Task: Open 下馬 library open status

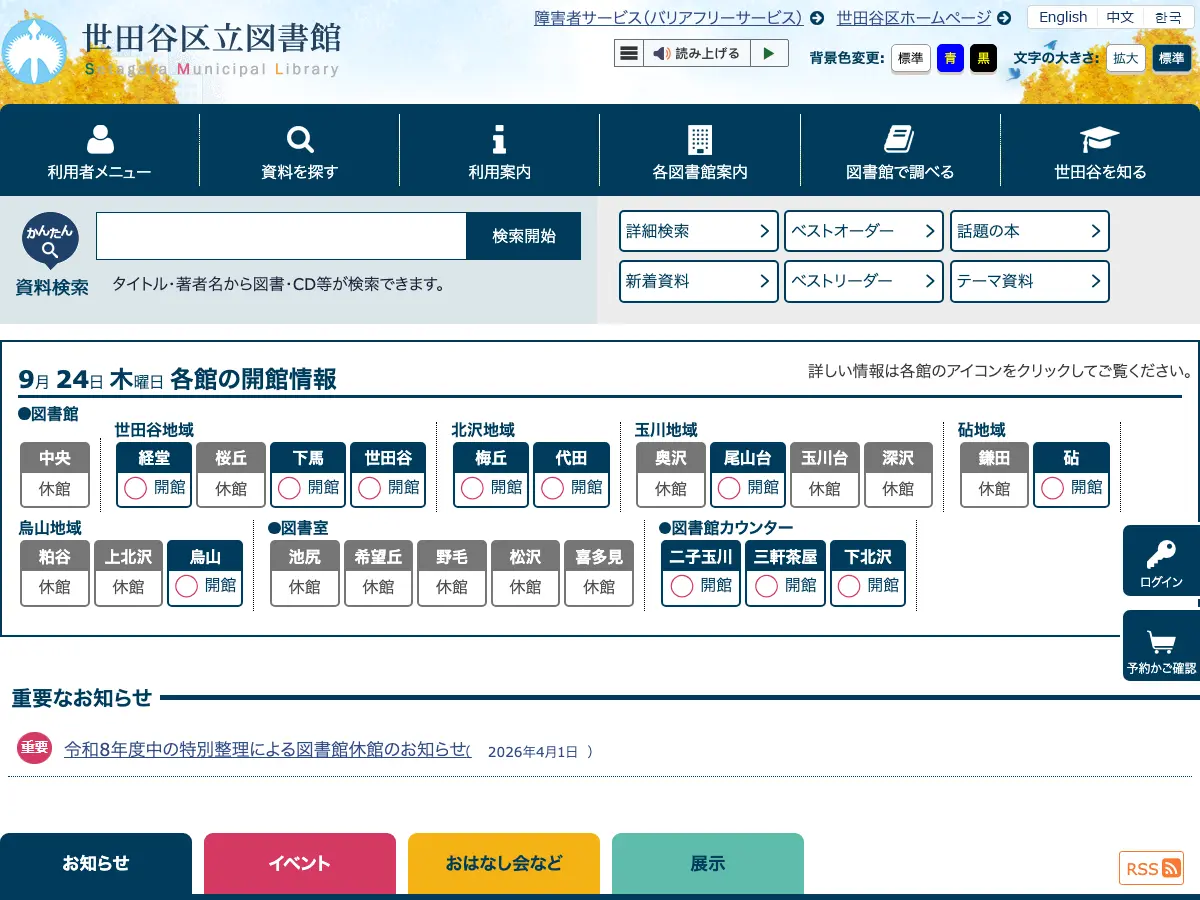Action: (308, 475)
